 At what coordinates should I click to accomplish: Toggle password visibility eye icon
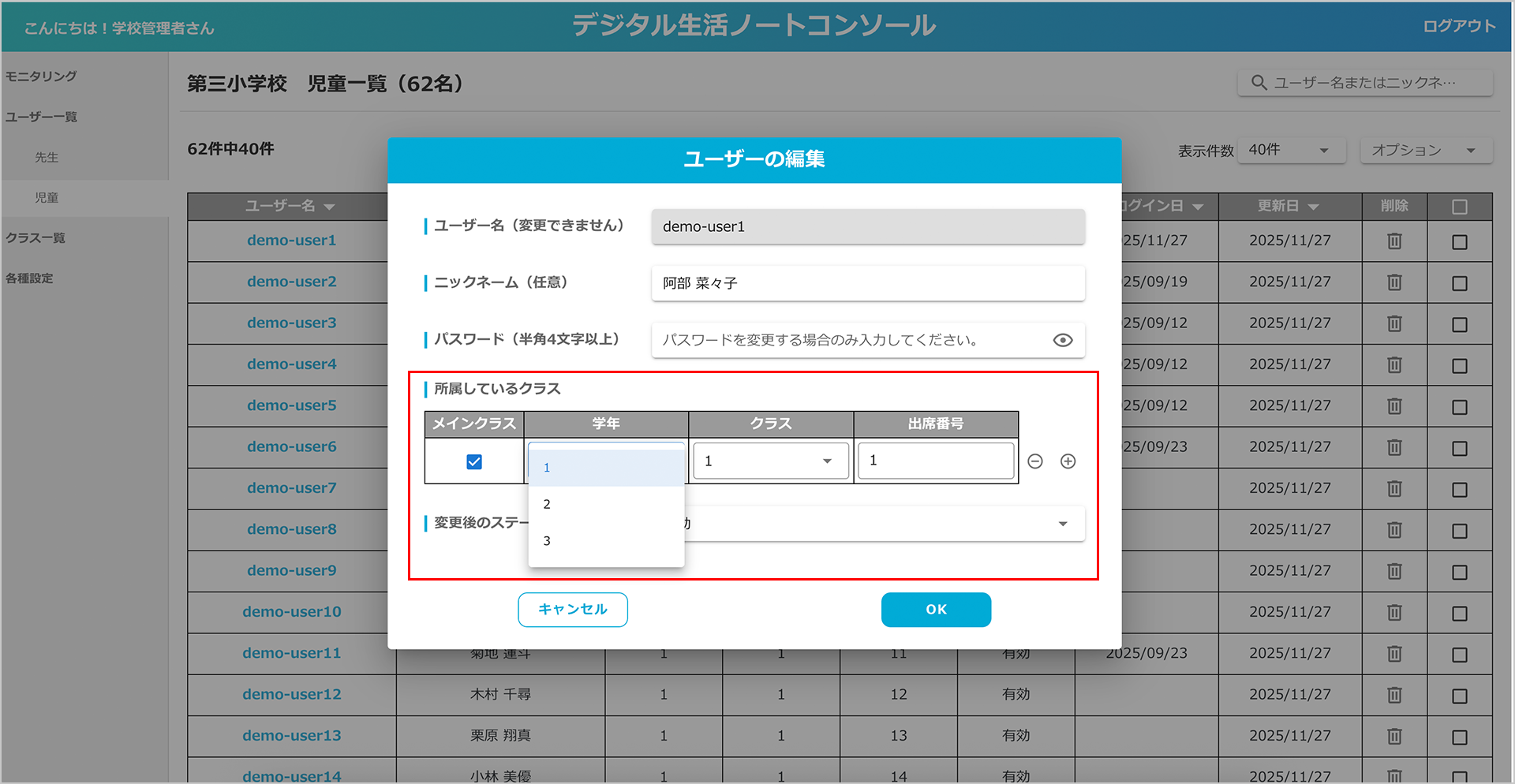1062,340
